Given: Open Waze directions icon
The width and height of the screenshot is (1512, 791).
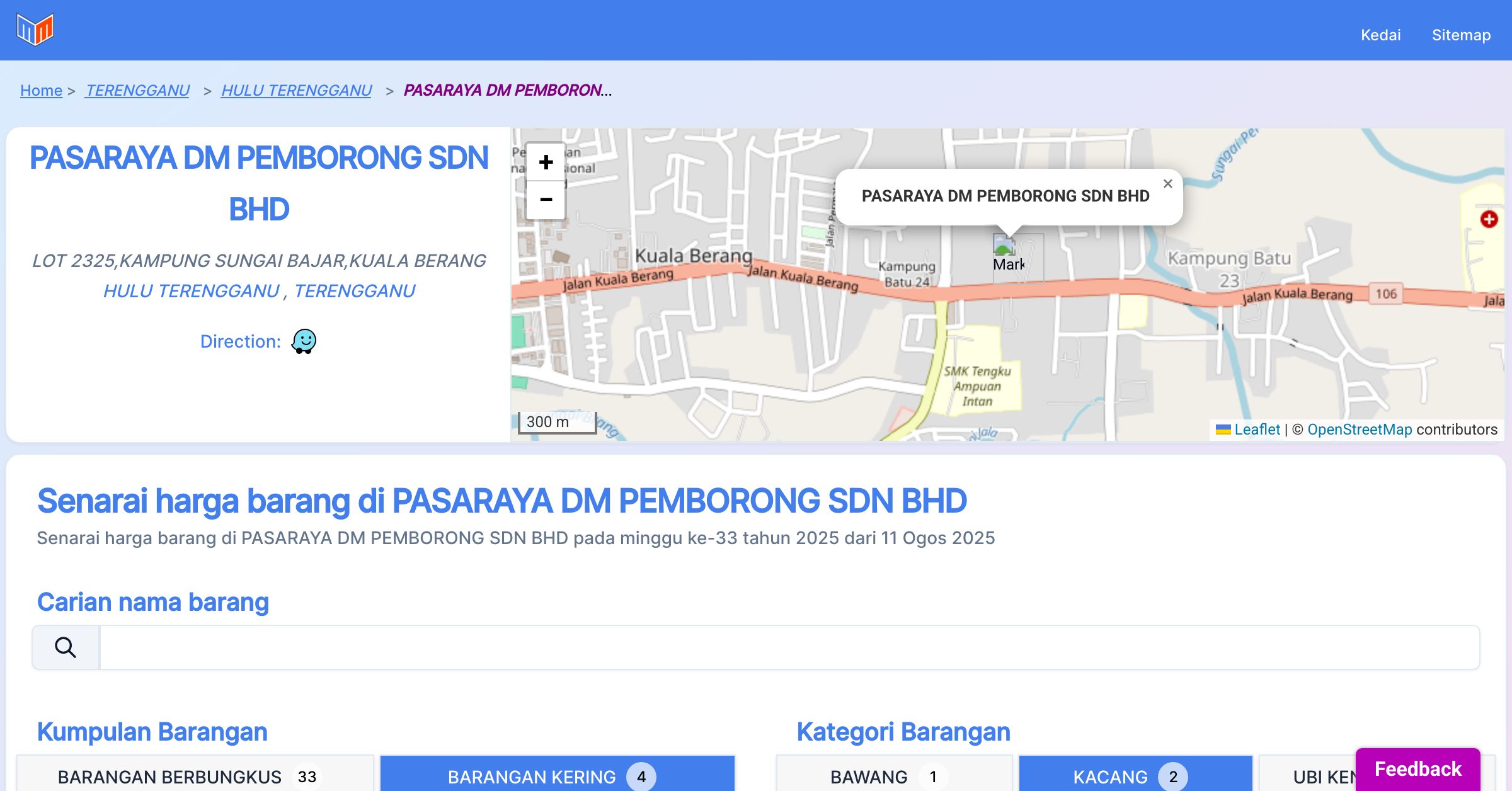Looking at the screenshot, I should click(x=304, y=341).
